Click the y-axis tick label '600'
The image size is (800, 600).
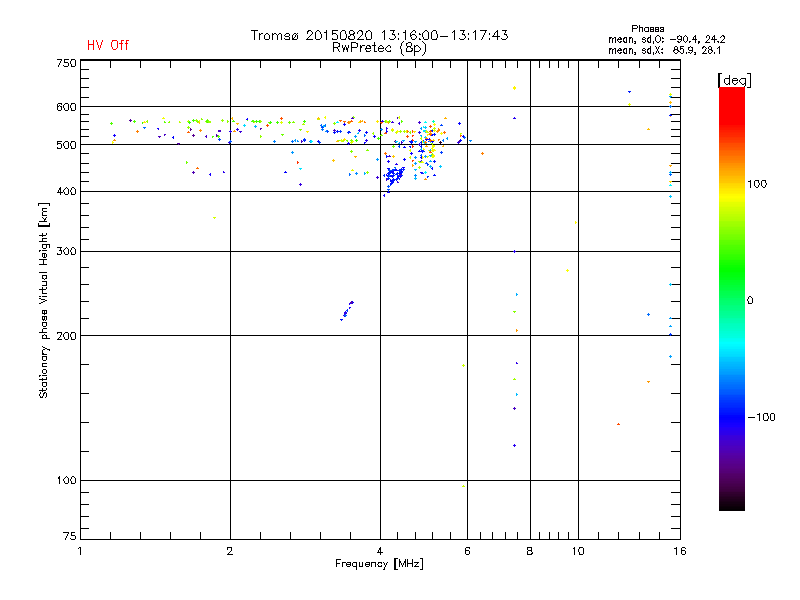pyautogui.click(x=66, y=107)
